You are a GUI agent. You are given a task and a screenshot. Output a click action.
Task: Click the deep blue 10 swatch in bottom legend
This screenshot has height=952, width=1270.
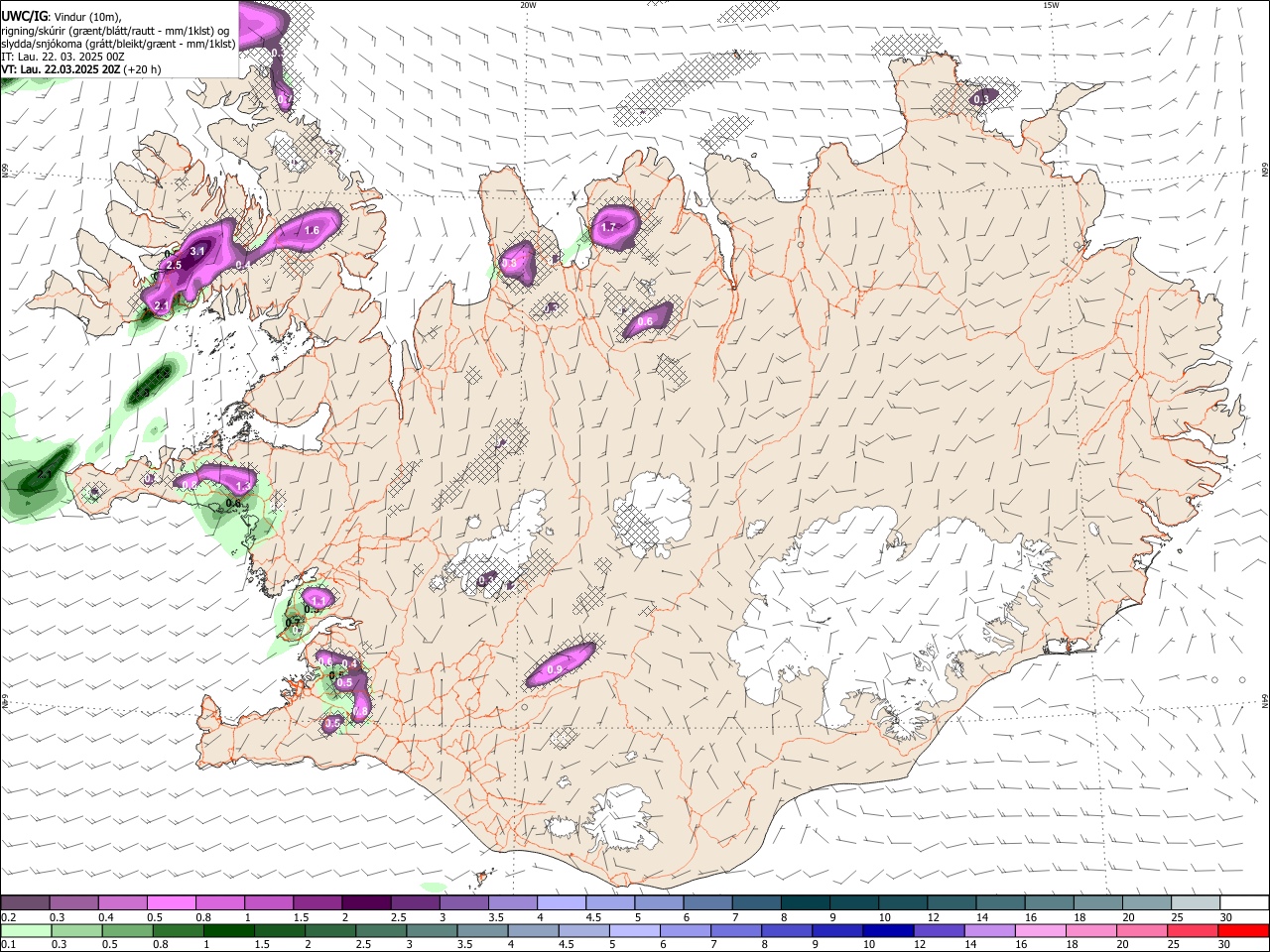click(x=889, y=931)
